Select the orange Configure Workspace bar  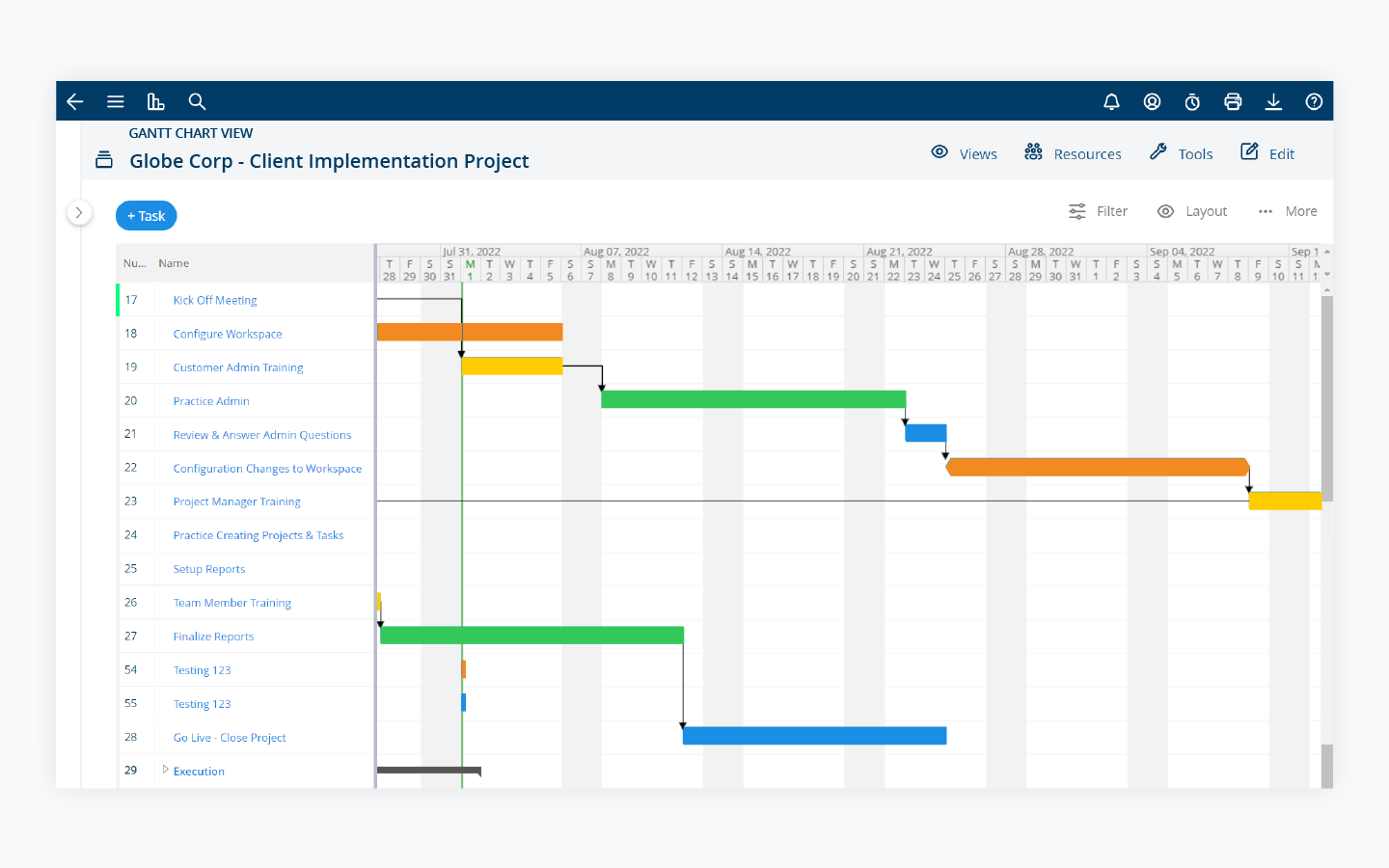470,332
